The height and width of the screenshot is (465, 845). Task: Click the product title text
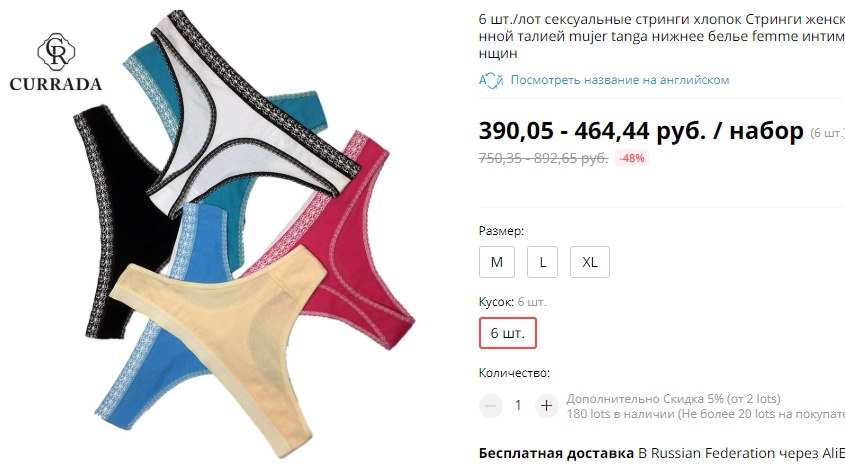click(662, 36)
